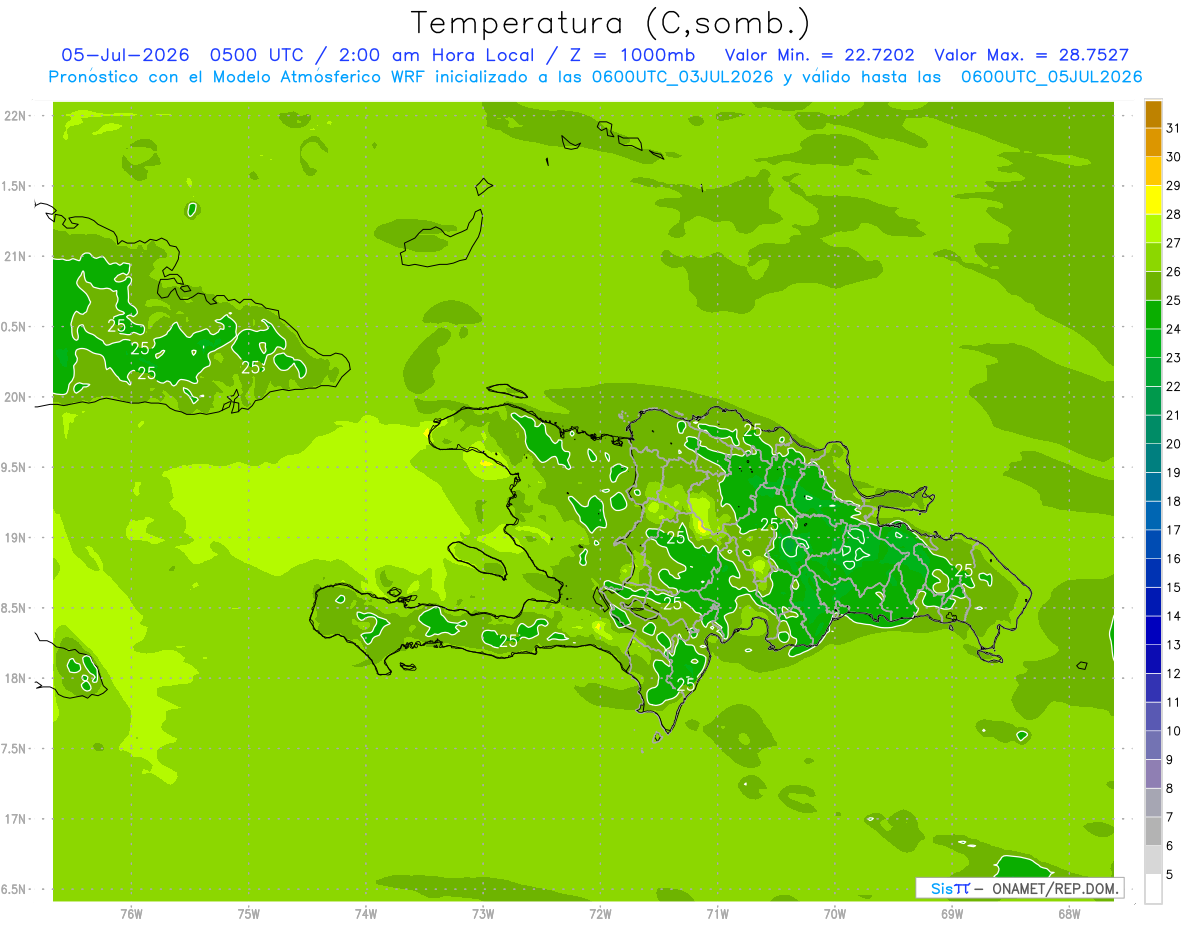Click the '19N' latitude label

(x=16, y=538)
